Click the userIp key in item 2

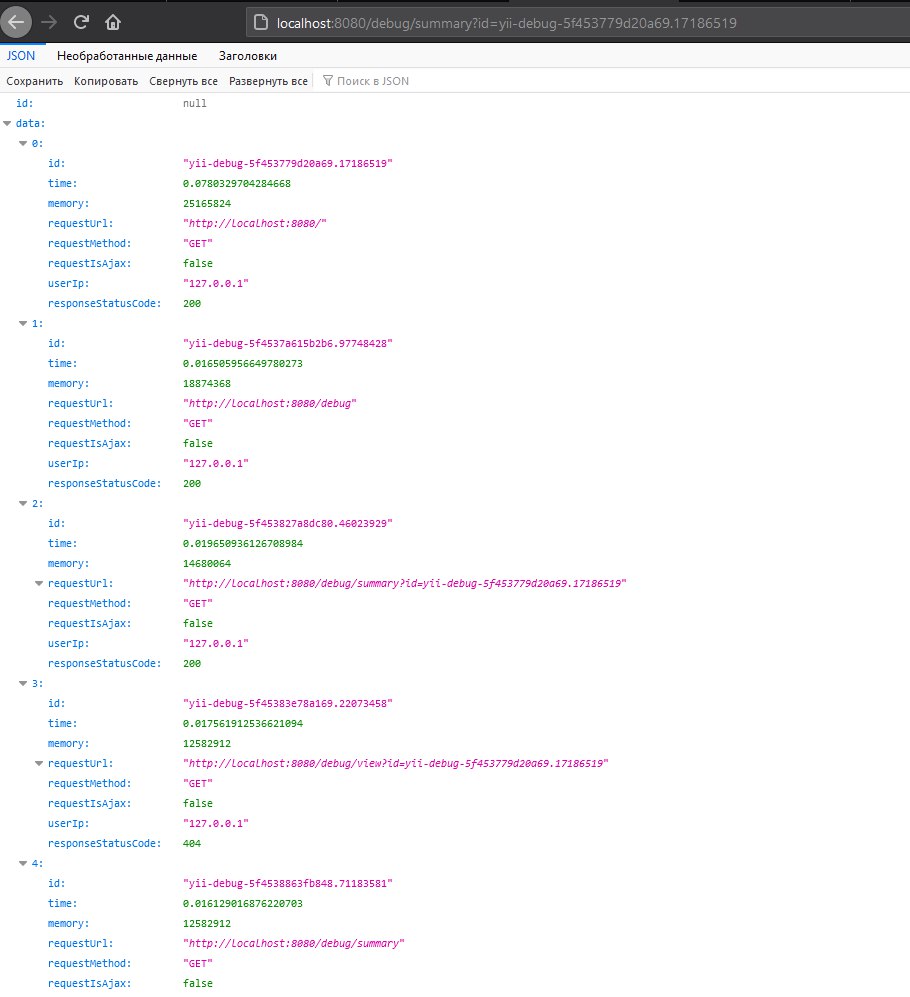pos(68,643)
